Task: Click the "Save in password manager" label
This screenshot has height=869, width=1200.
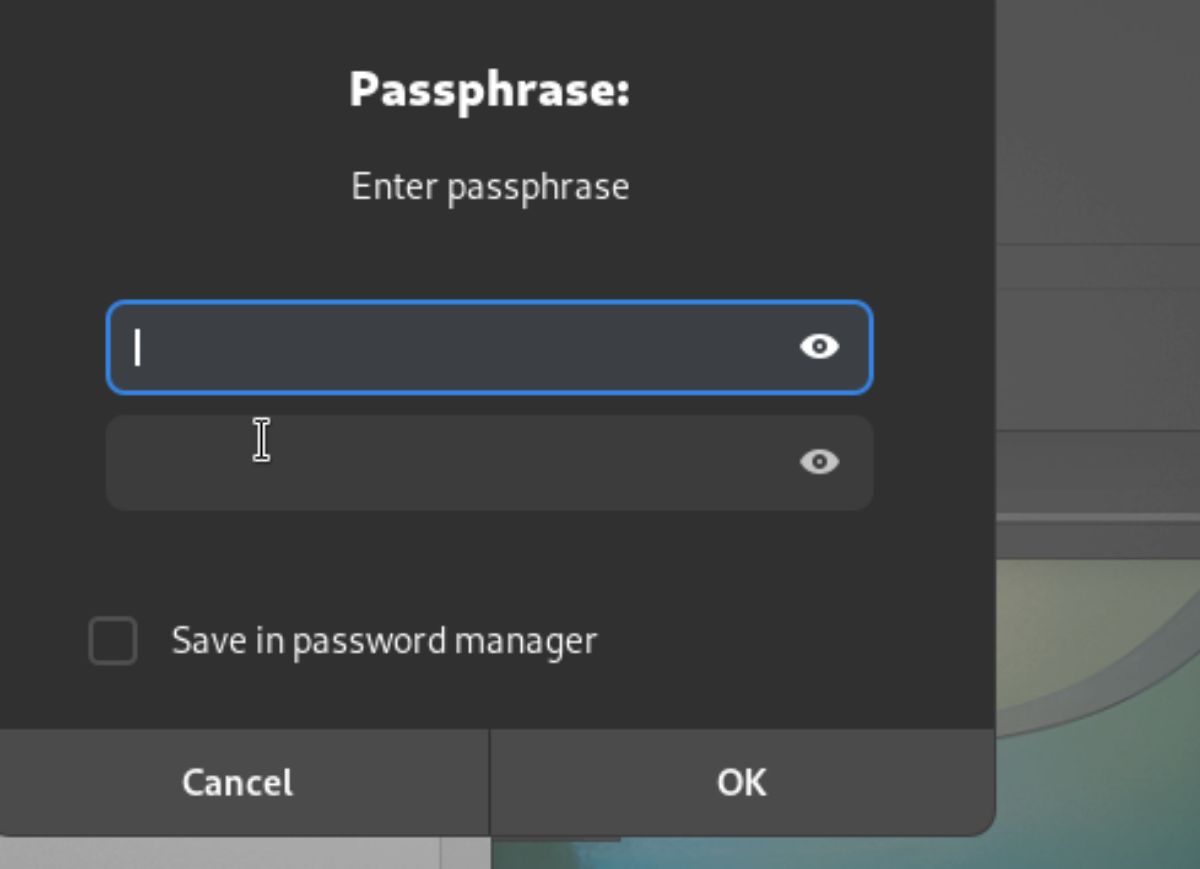Action: pos(384,640)
